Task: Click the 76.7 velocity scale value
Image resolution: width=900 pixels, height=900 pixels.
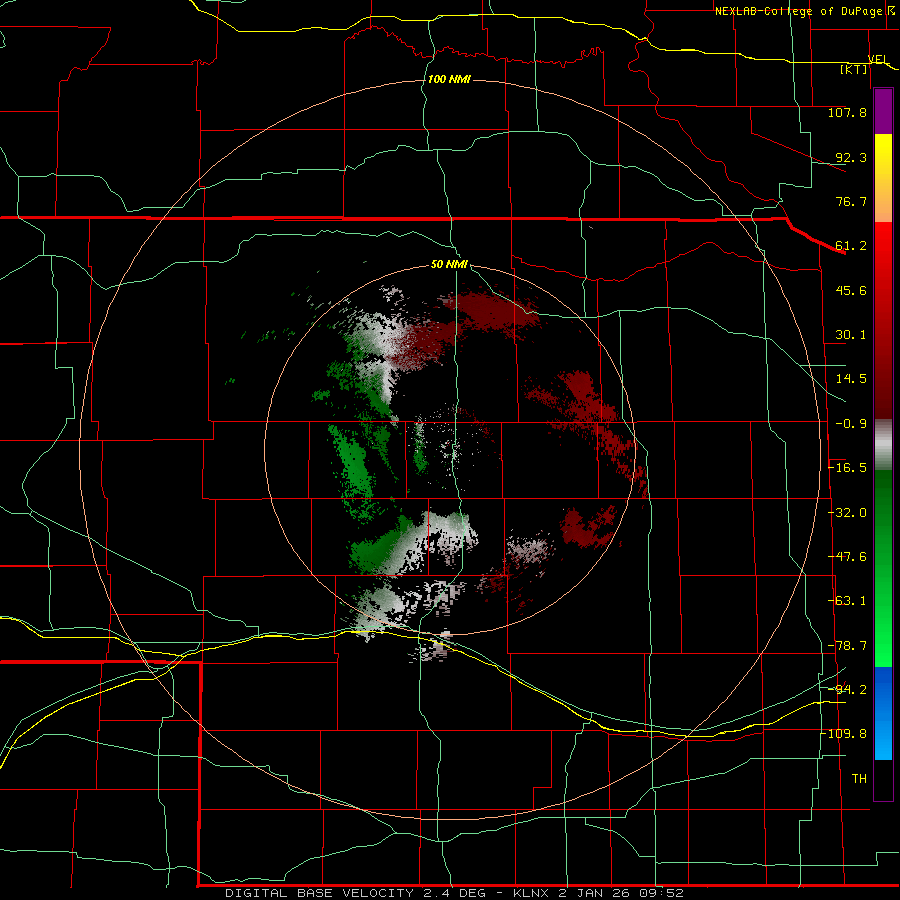Action: coord(851,201)
